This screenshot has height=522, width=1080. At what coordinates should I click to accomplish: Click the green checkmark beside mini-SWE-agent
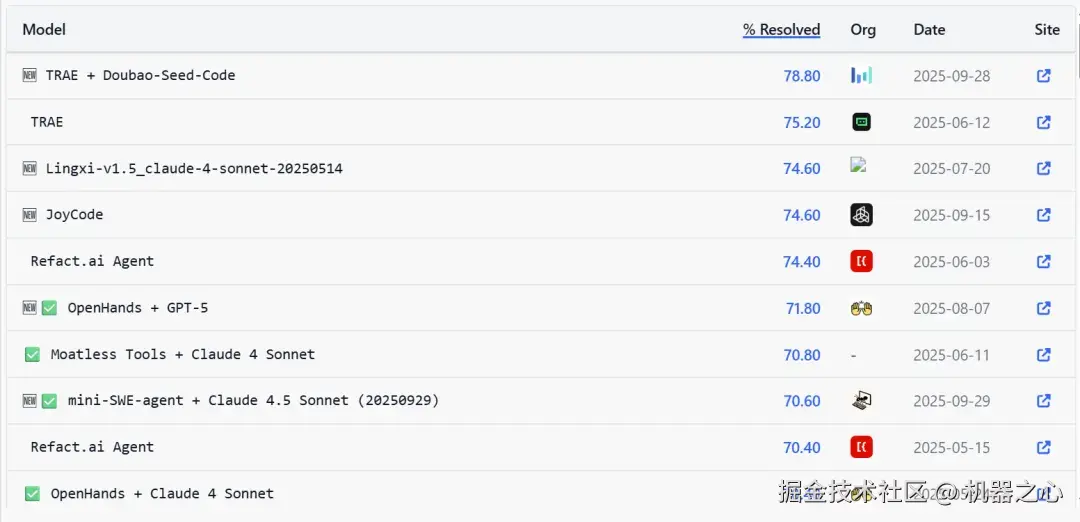49,401
